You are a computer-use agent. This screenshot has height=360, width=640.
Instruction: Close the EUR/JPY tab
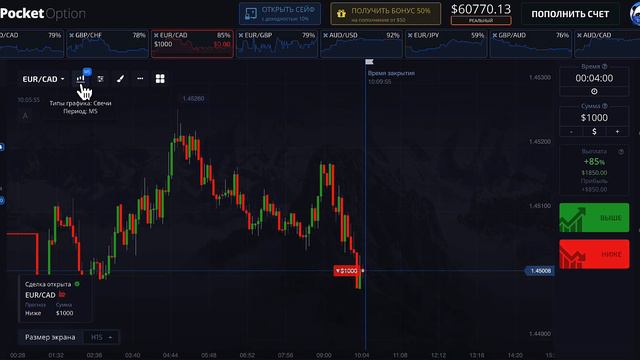tap(410, 36)
